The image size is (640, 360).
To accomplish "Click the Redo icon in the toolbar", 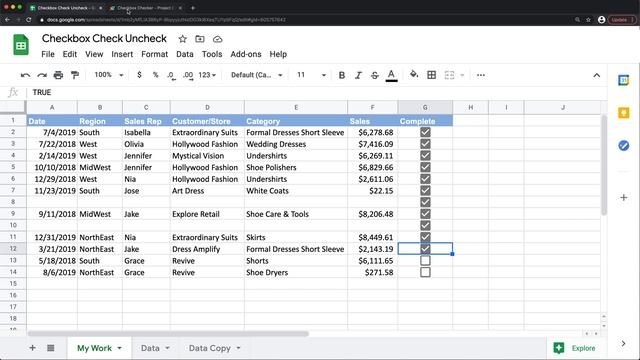I will click(x=42, y=75).
